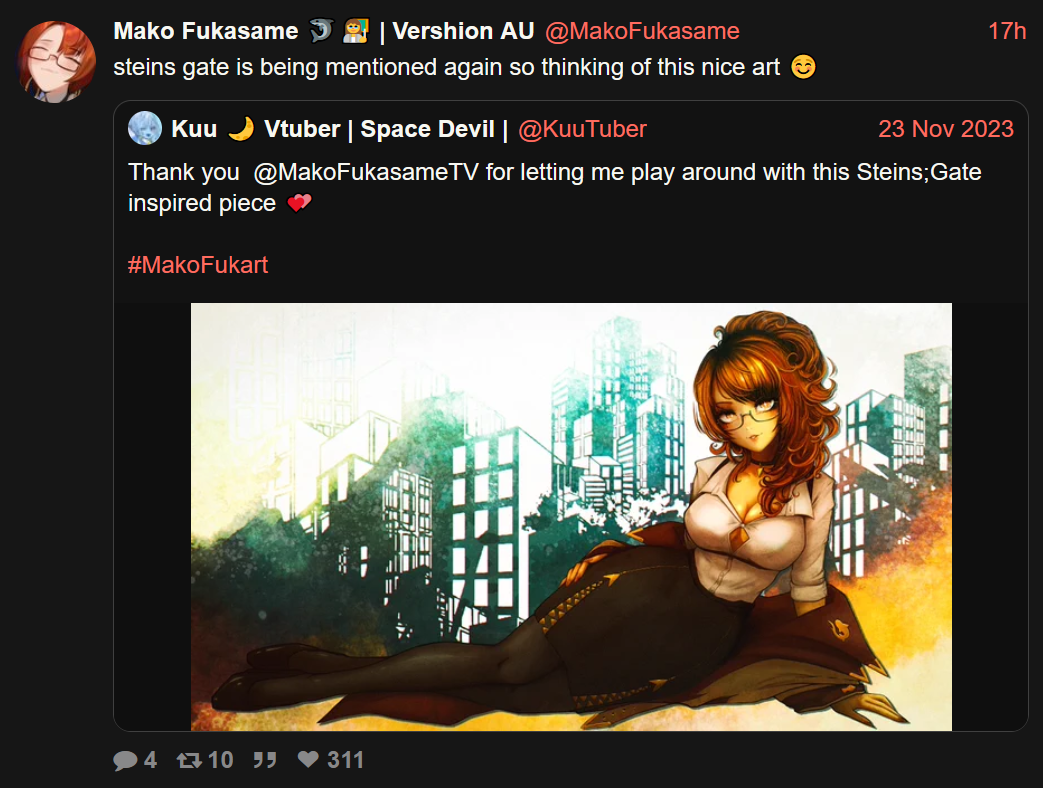Open the #MakoFukart hashtag
The height and width of the screenshot is (788, 1043).
tap(198, 265)
